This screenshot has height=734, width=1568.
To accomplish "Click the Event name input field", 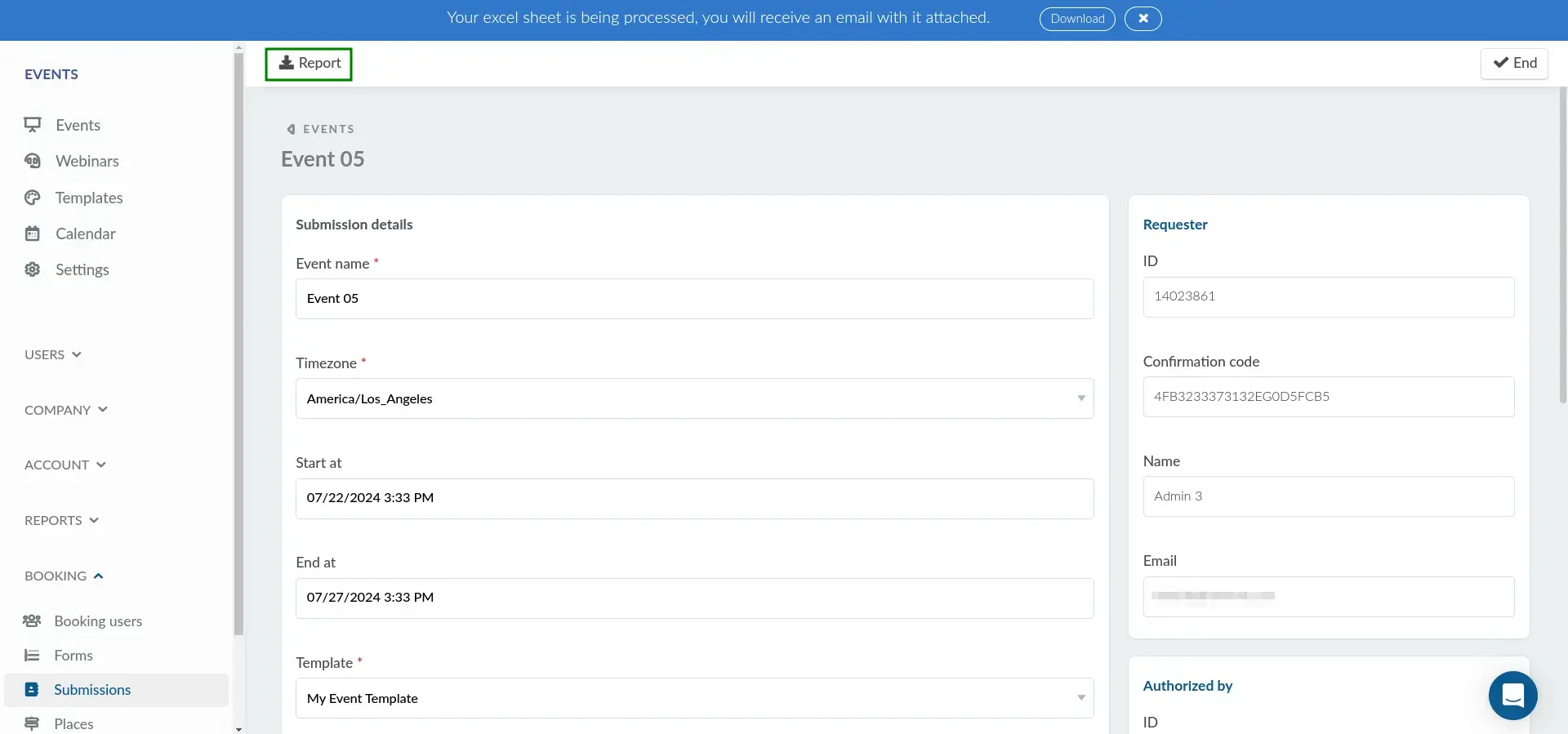I will point(694,299).
